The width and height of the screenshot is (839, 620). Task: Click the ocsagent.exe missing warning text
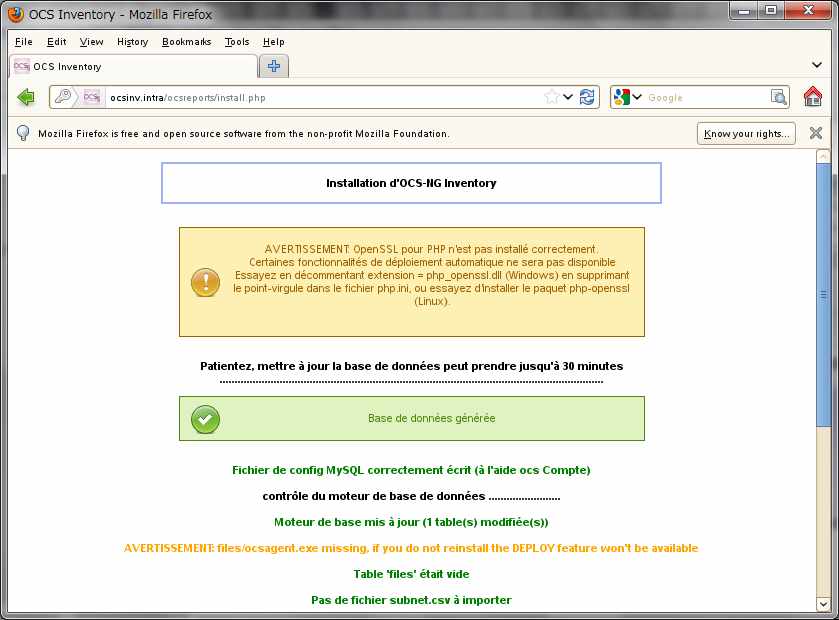coord(411,548)
